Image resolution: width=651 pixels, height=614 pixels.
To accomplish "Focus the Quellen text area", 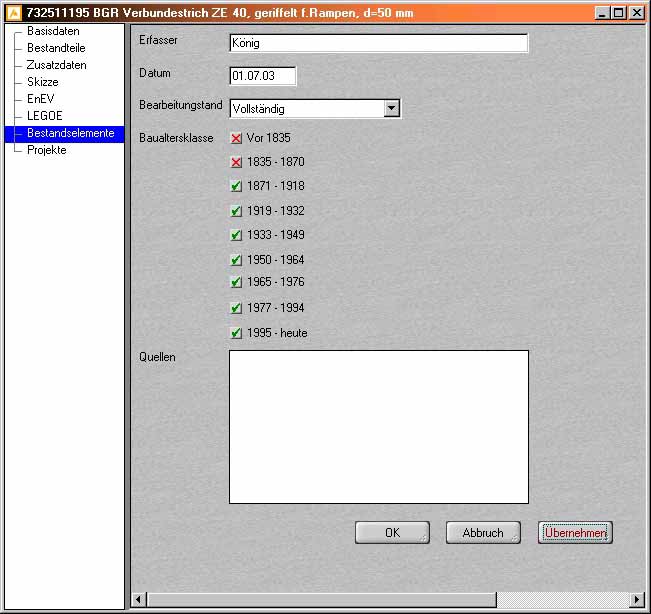I will [x=378, y=426].
